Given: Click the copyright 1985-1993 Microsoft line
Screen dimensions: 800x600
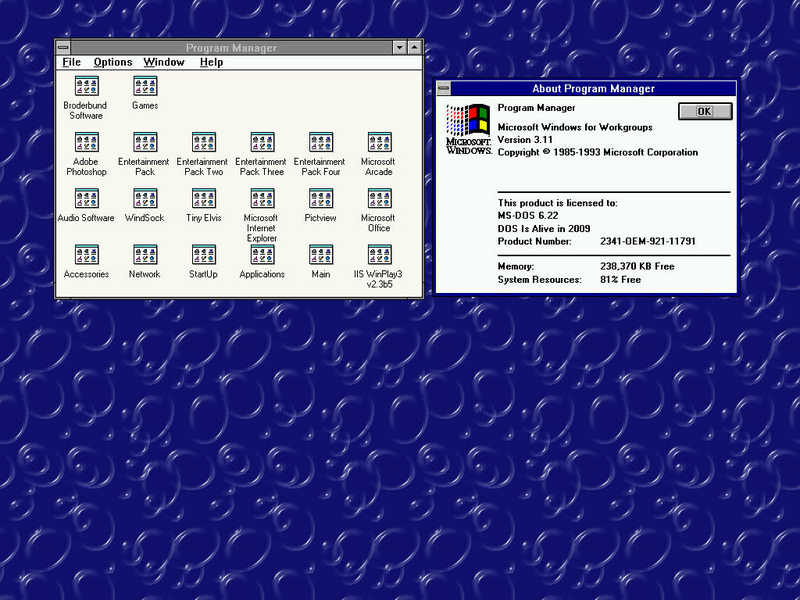Looking at the screenshot, I should 598,152.
